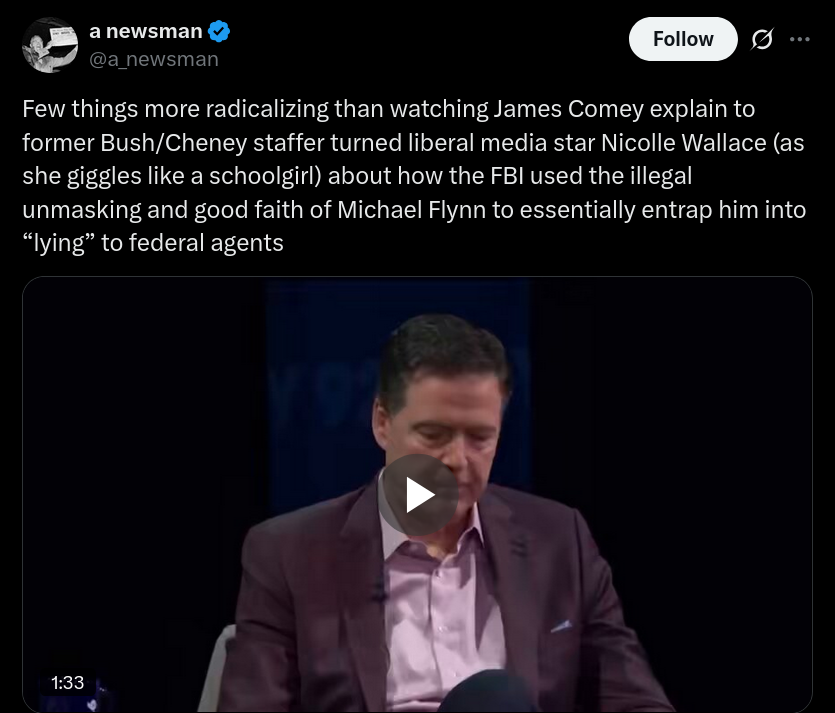Click the Grok explain-post icon

(761, 39)
